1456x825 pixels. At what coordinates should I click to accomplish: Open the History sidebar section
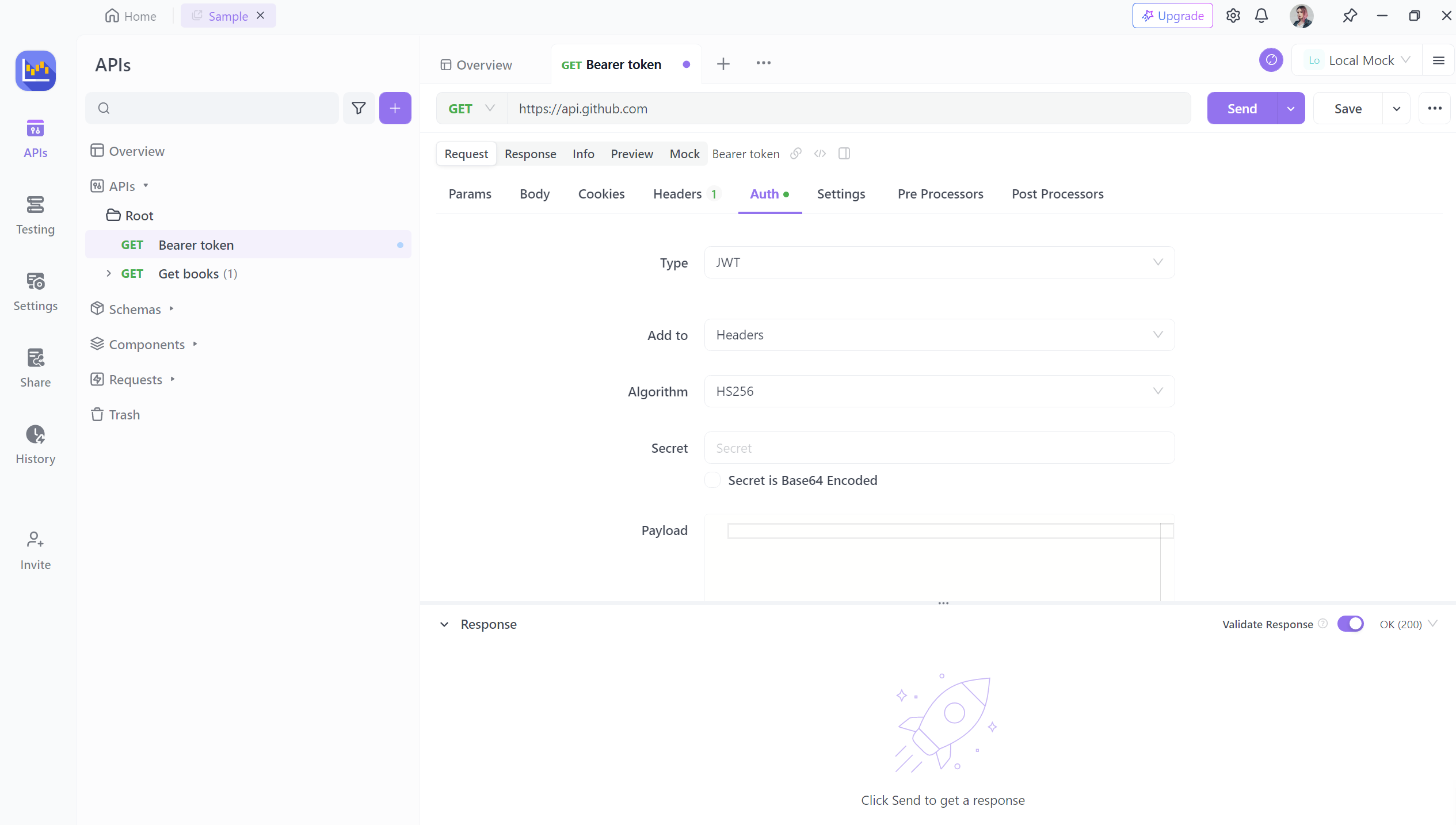click(35, 445)
